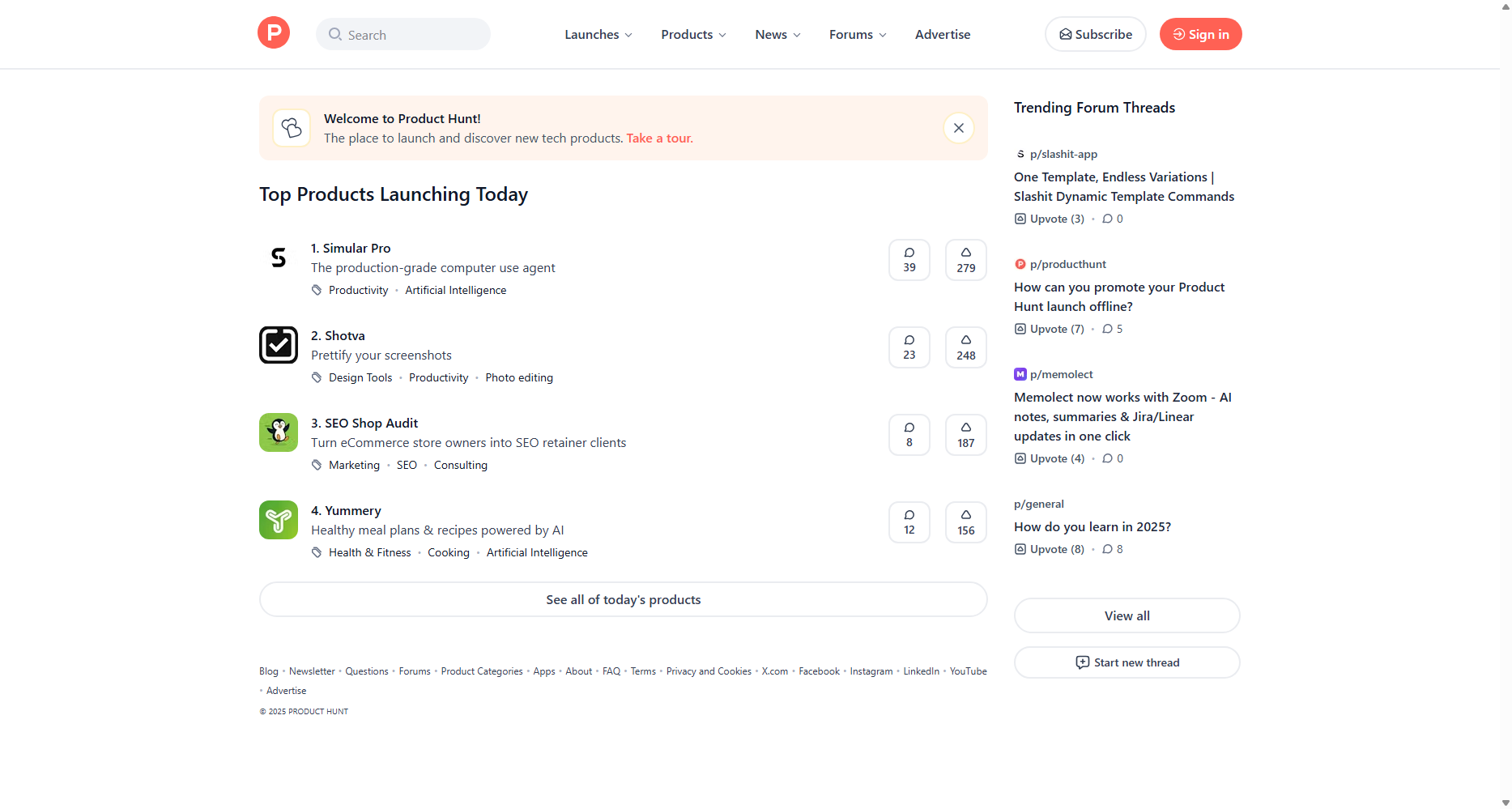Open thread Memolect now works with Zoom

pos(1123,416)
